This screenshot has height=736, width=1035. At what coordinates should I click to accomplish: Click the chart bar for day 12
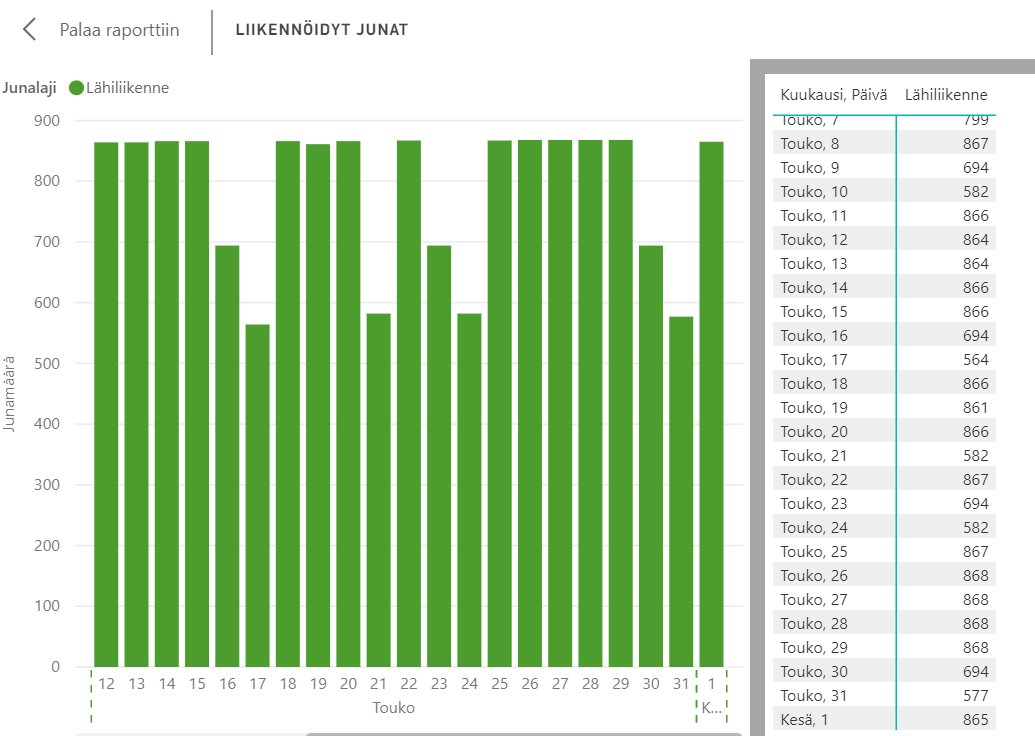click(x=106, y=404)
